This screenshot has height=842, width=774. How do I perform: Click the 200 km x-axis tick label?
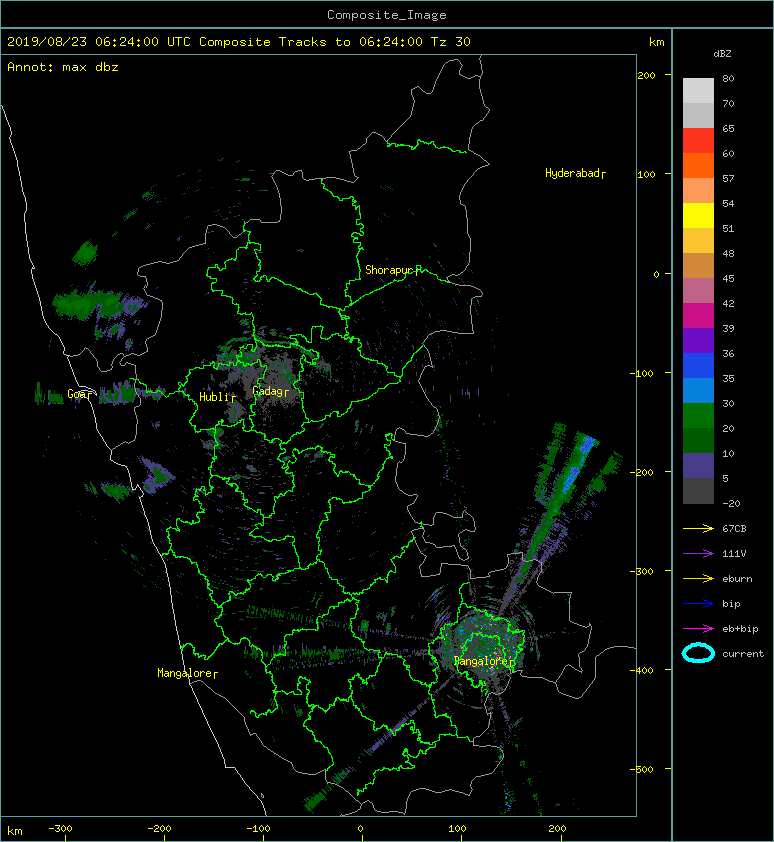[557, 829]
